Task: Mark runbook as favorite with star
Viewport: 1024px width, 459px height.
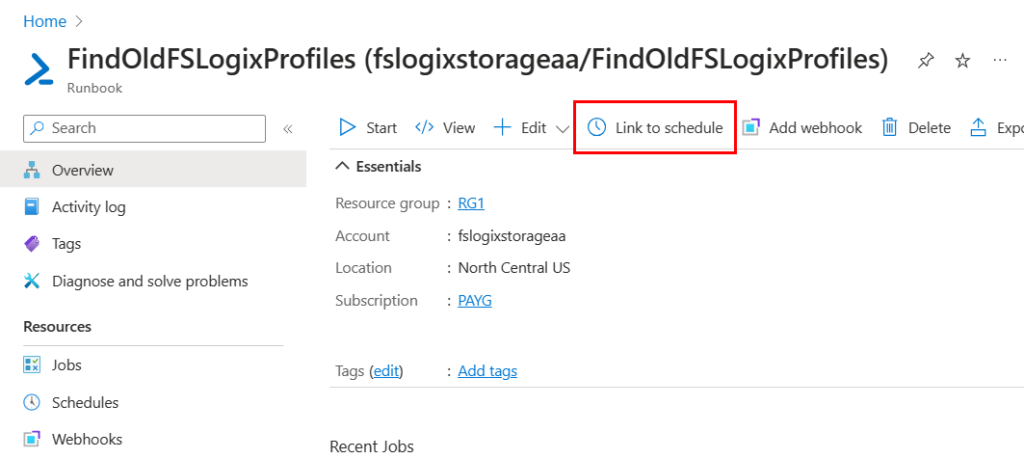Action: 962,61
